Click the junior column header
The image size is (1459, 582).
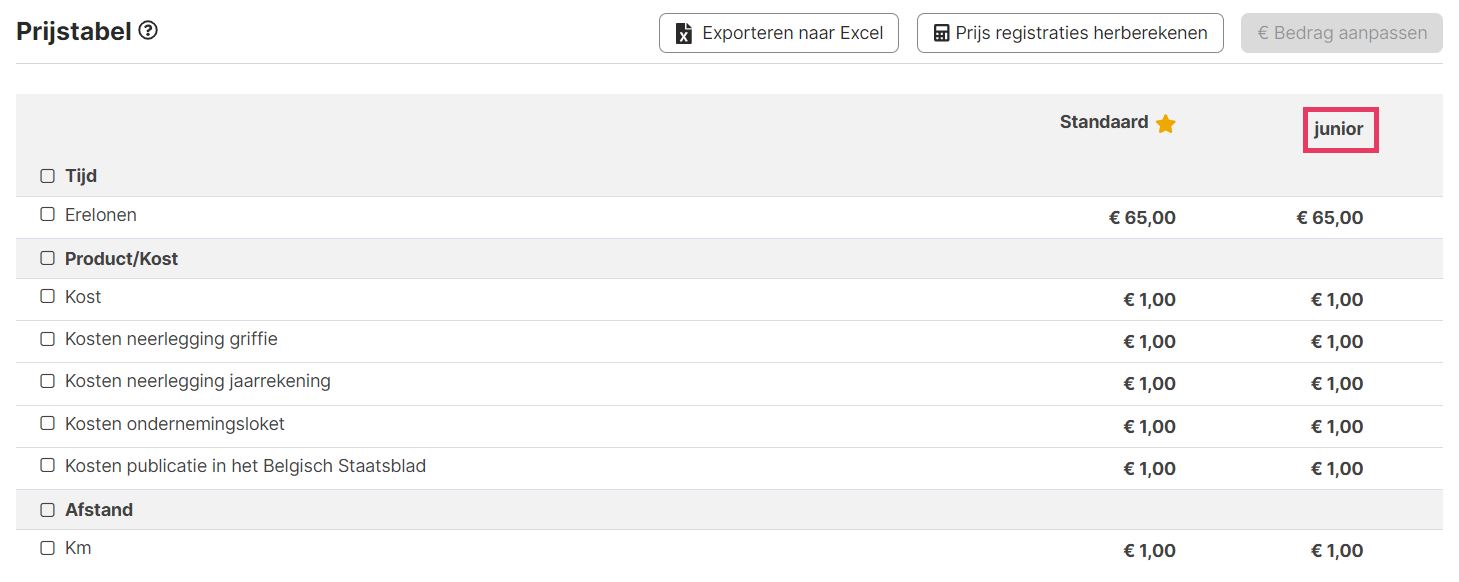(x=1339, y=129)
